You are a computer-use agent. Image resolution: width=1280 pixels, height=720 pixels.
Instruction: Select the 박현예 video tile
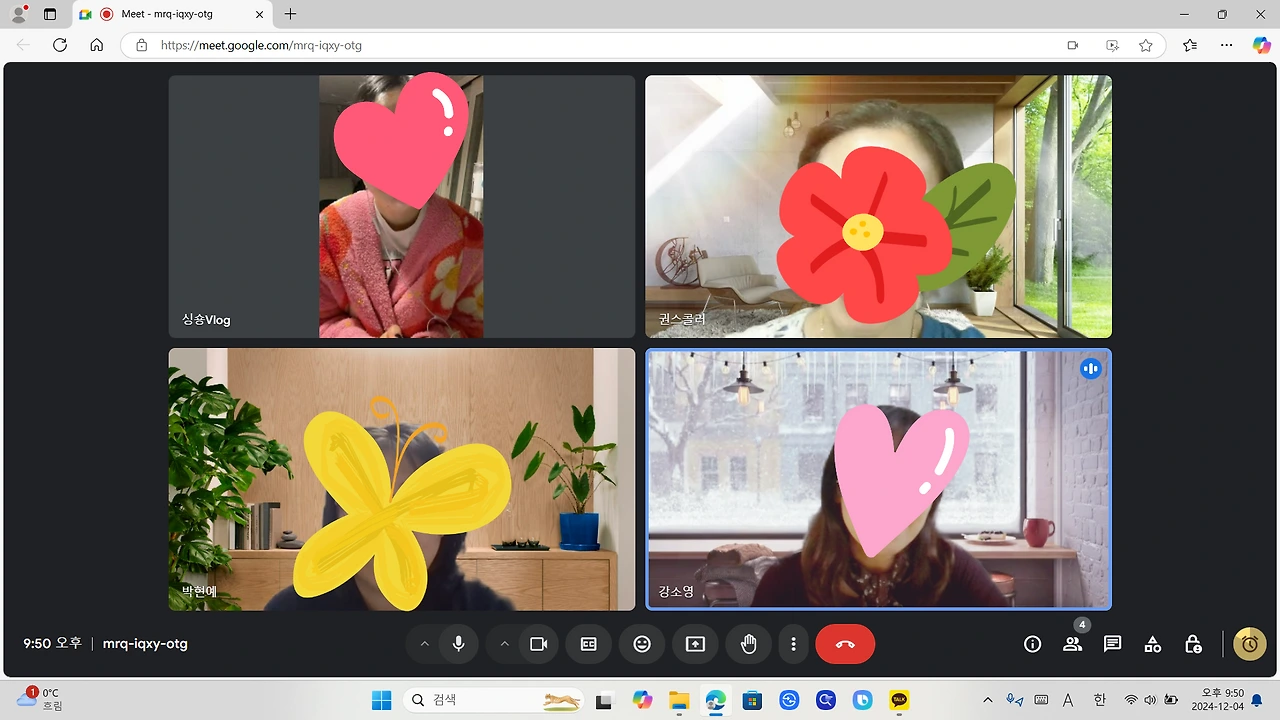[401, 479]
